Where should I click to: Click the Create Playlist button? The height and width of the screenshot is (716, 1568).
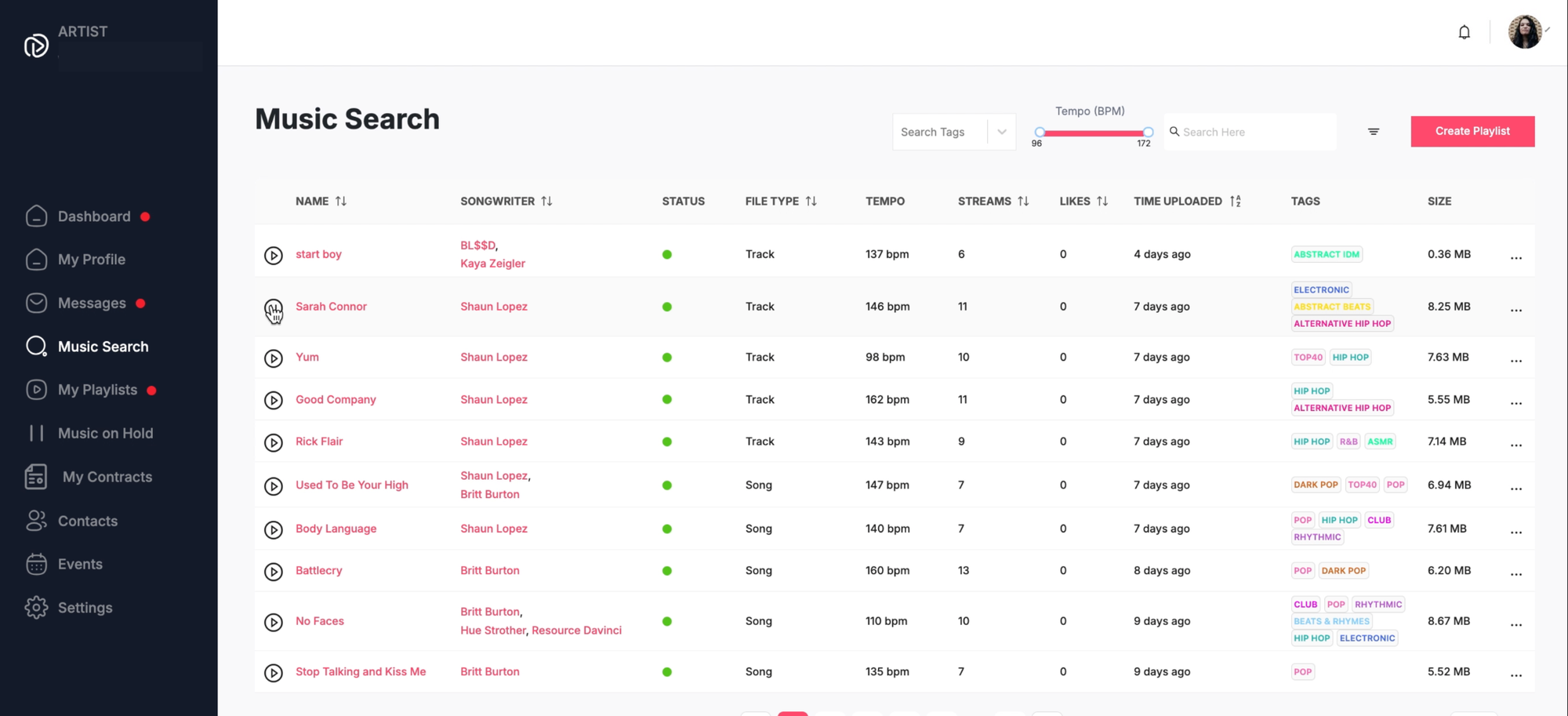(1472, 131)
